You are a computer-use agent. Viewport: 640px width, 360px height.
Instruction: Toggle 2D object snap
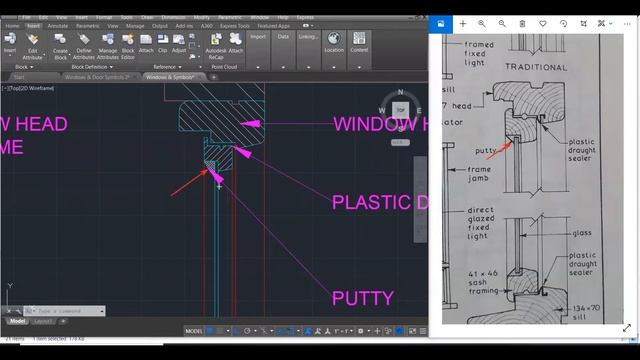tap(290, 331)
